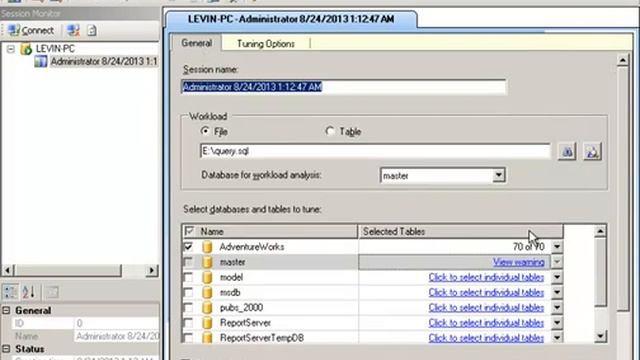Check the ReportServerTempDB database checkbox
640x360 pixels.
pyautogui.click(x=188, y=338)
